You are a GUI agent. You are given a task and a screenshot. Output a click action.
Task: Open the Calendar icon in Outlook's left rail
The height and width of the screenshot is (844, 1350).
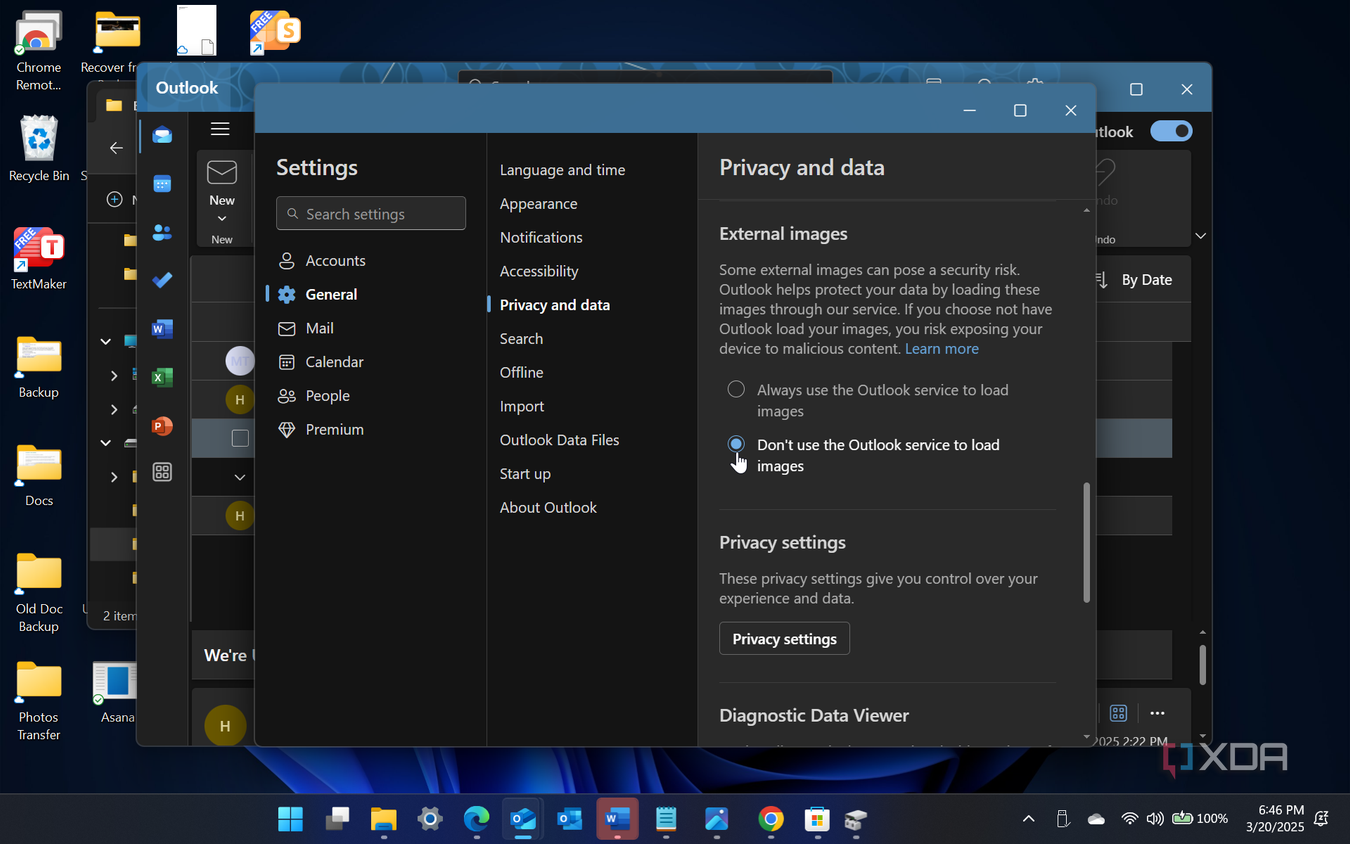[162, 184]
